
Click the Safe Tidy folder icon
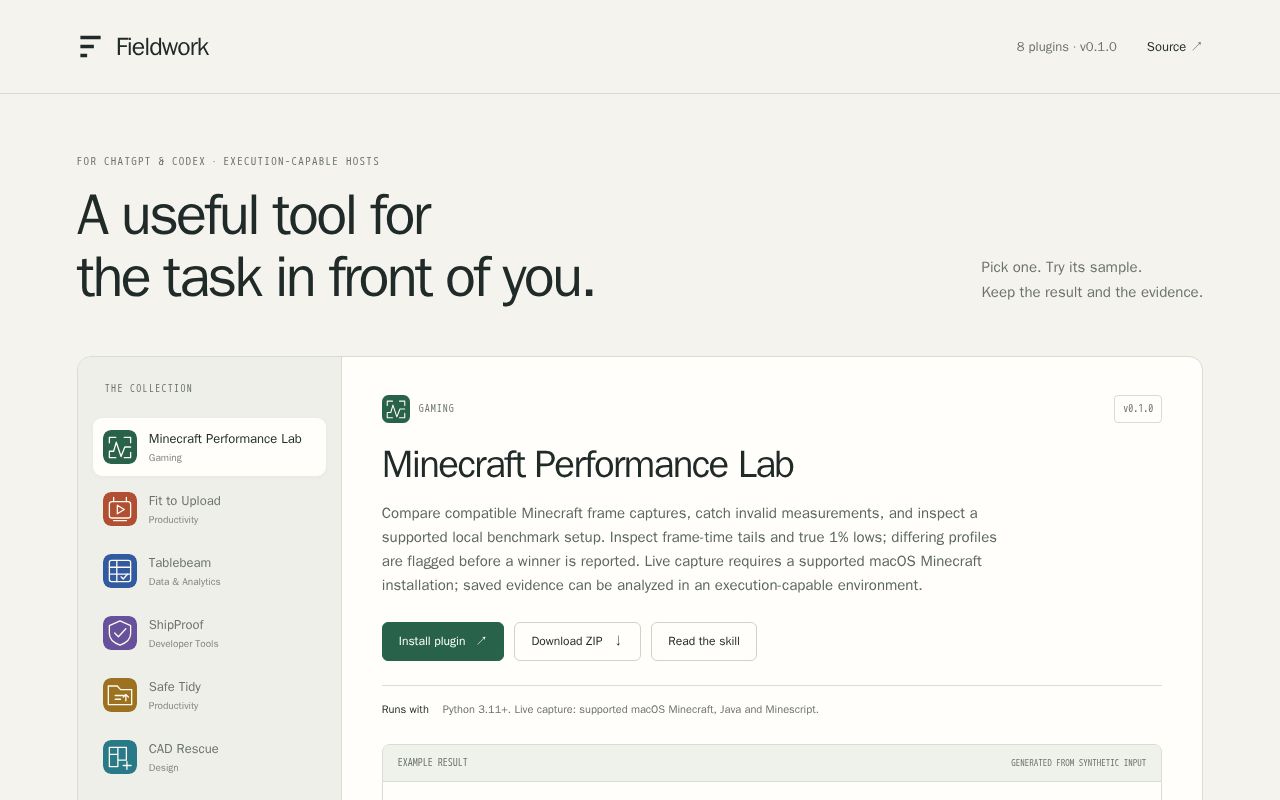(120, 695)
